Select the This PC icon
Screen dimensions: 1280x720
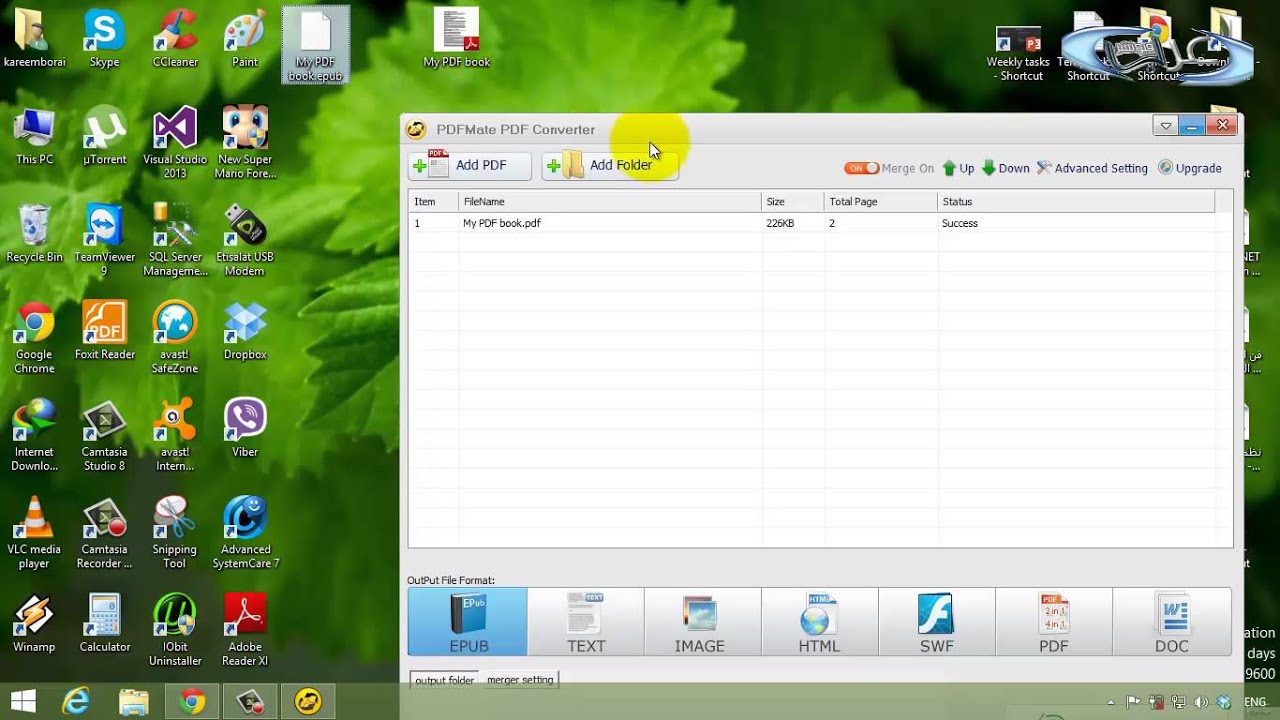pyautogui.click(x=34, y=137)
